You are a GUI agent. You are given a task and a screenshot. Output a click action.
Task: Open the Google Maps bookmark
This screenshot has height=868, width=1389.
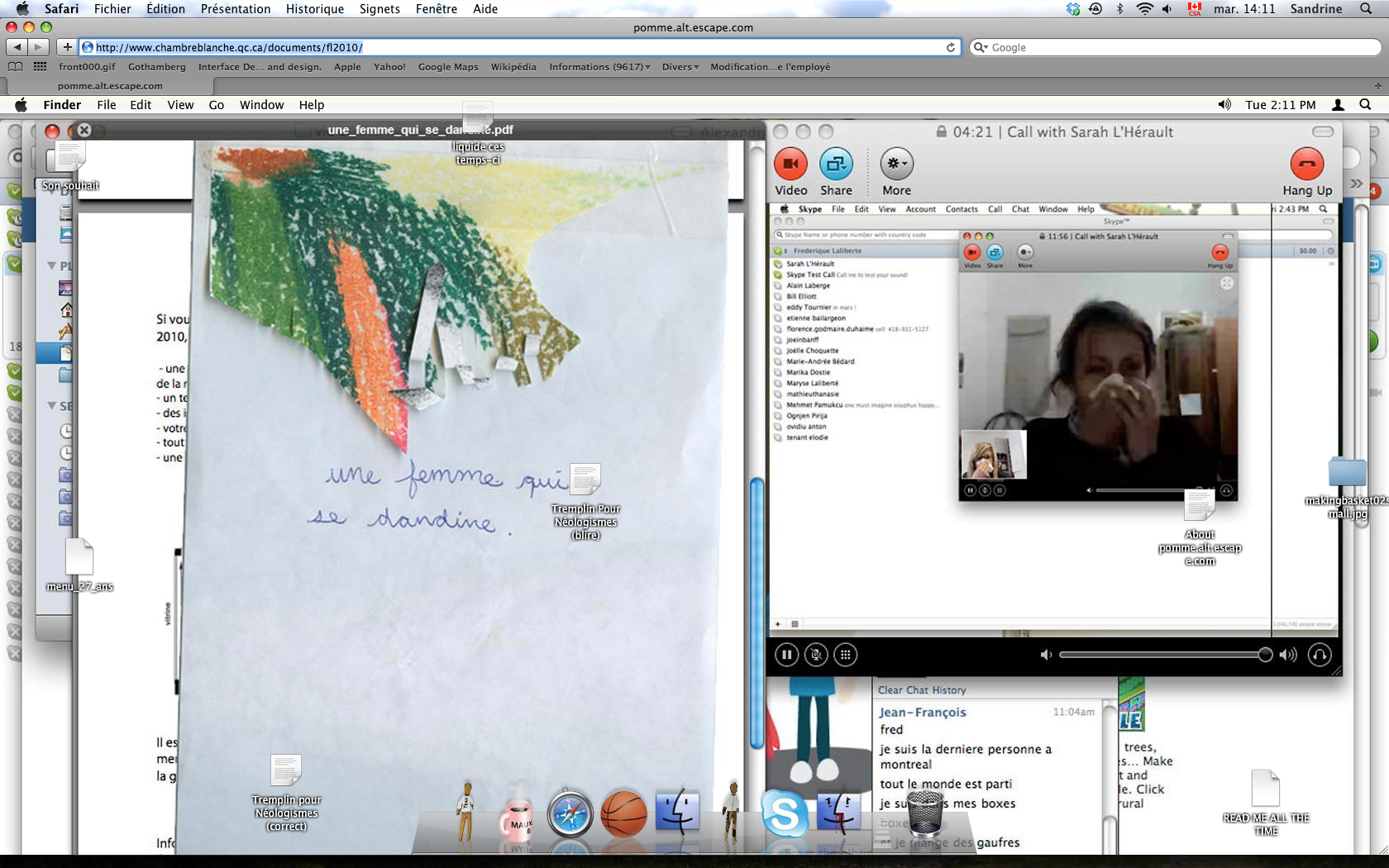tap(448, 67)
